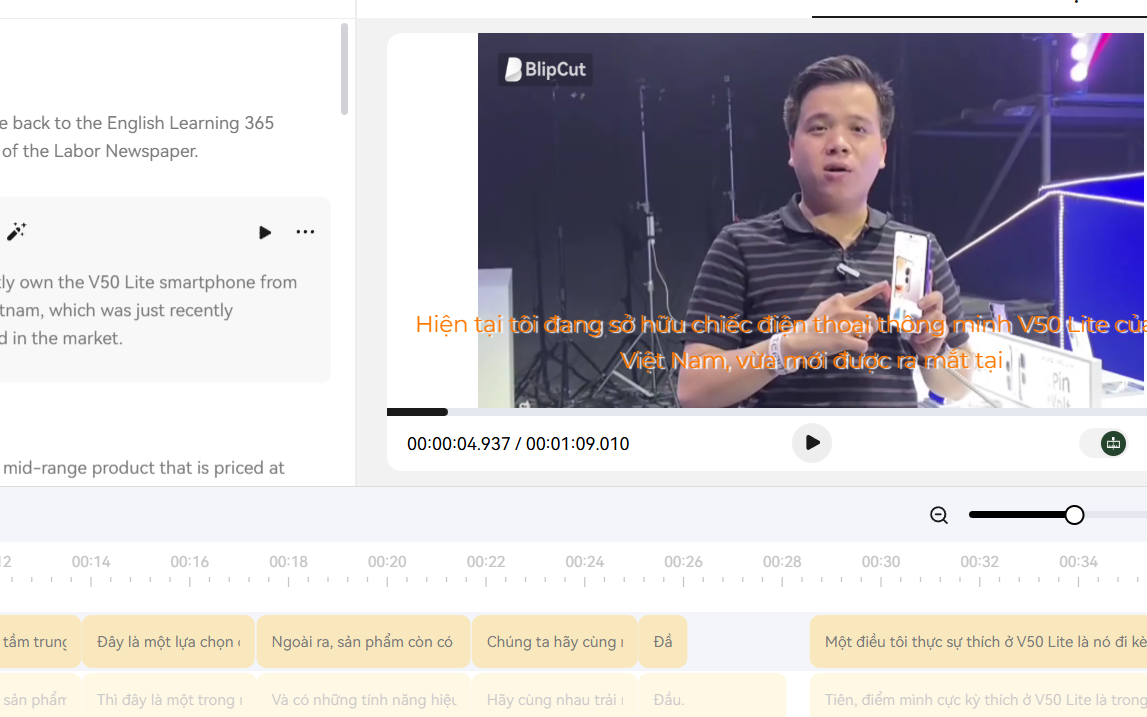Viewport: 1147px width, 717px height.
Task: Select the 'Chúng ta hãy cùng' clip
Action: click(x=554, y=642)
